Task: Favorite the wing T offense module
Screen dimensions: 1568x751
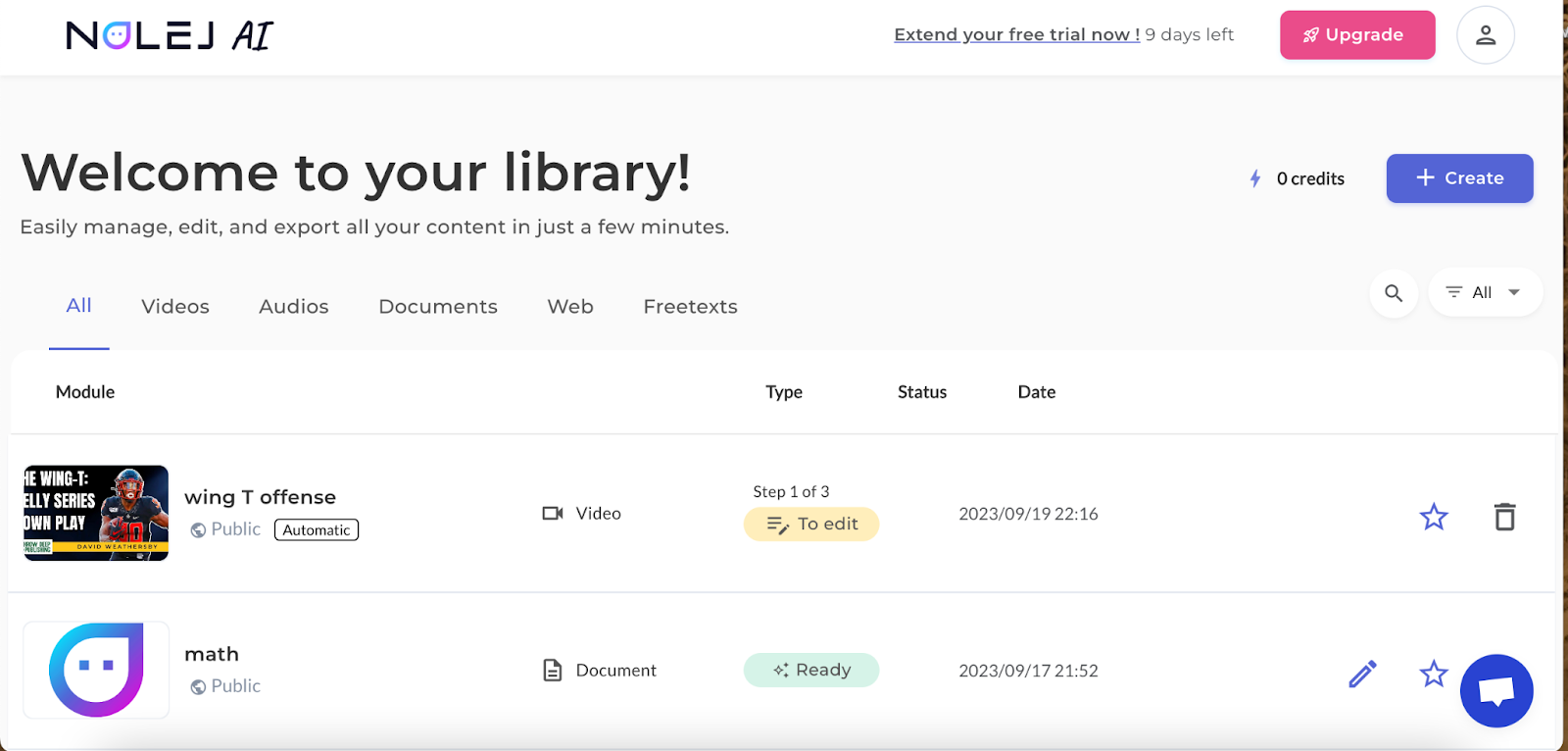Action: click(1433, 516)
